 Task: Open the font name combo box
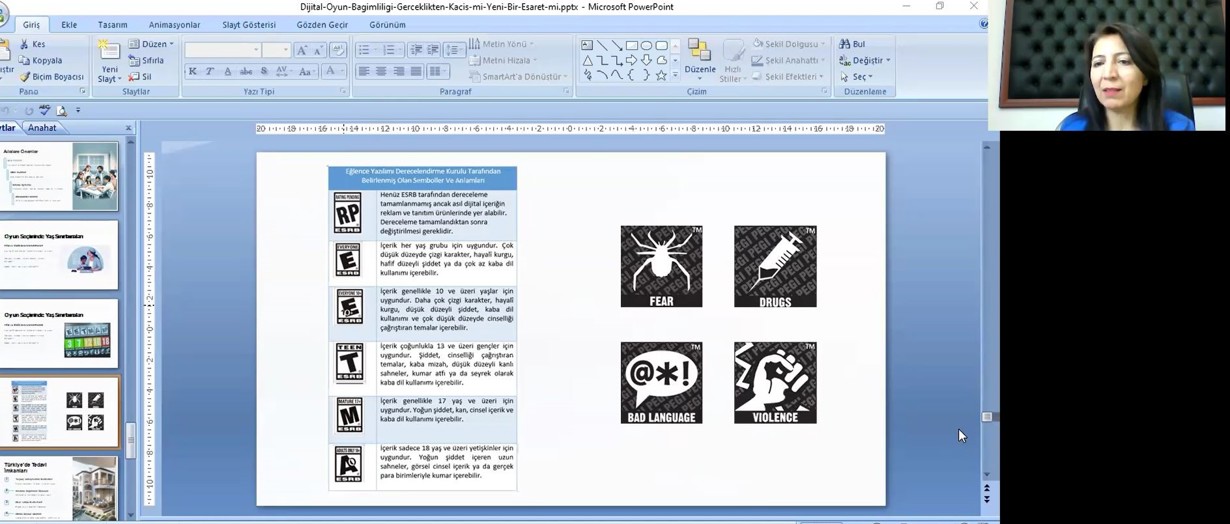point(222,50)
